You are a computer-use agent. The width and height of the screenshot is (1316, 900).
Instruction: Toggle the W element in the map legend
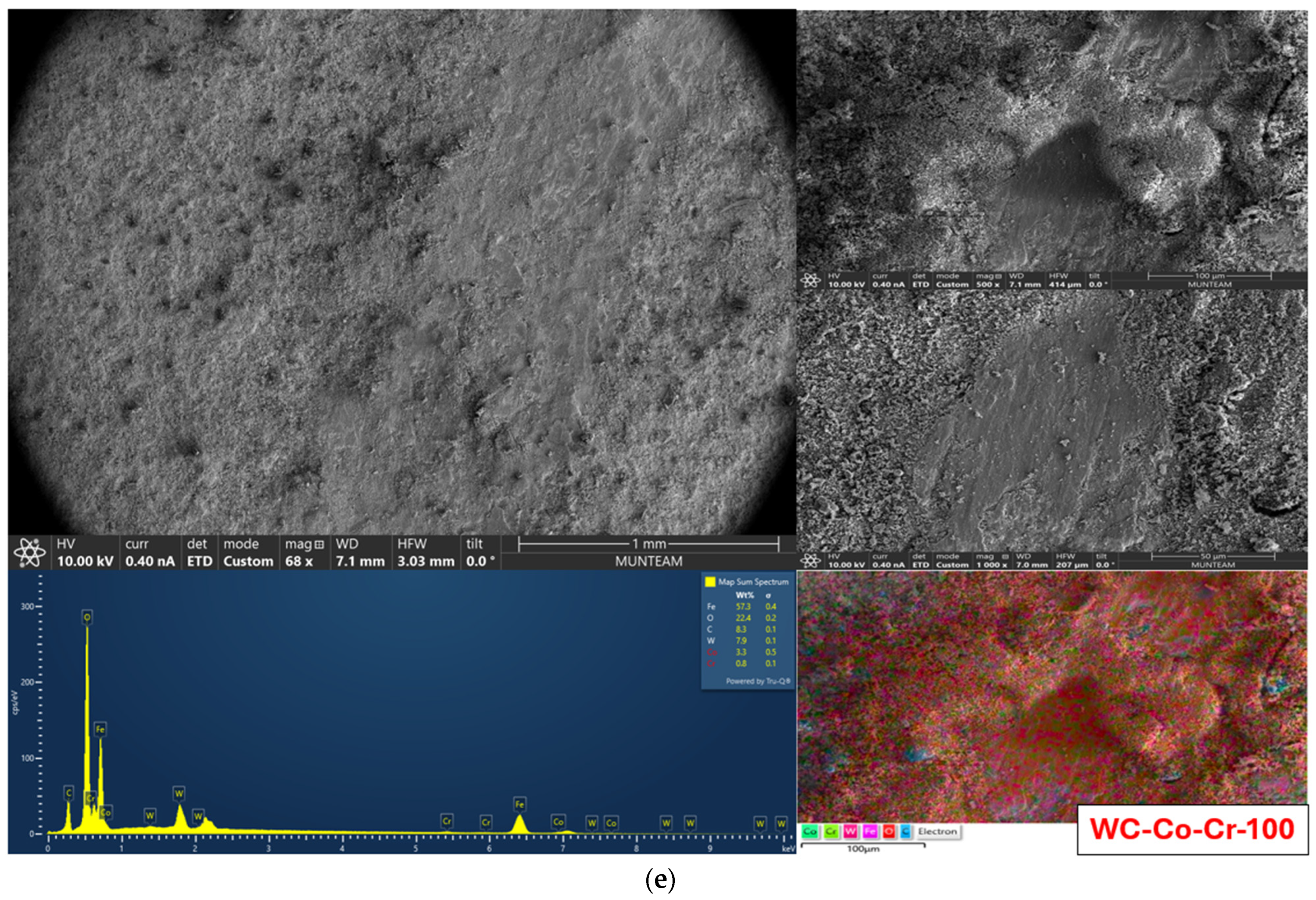click(850, 832)
